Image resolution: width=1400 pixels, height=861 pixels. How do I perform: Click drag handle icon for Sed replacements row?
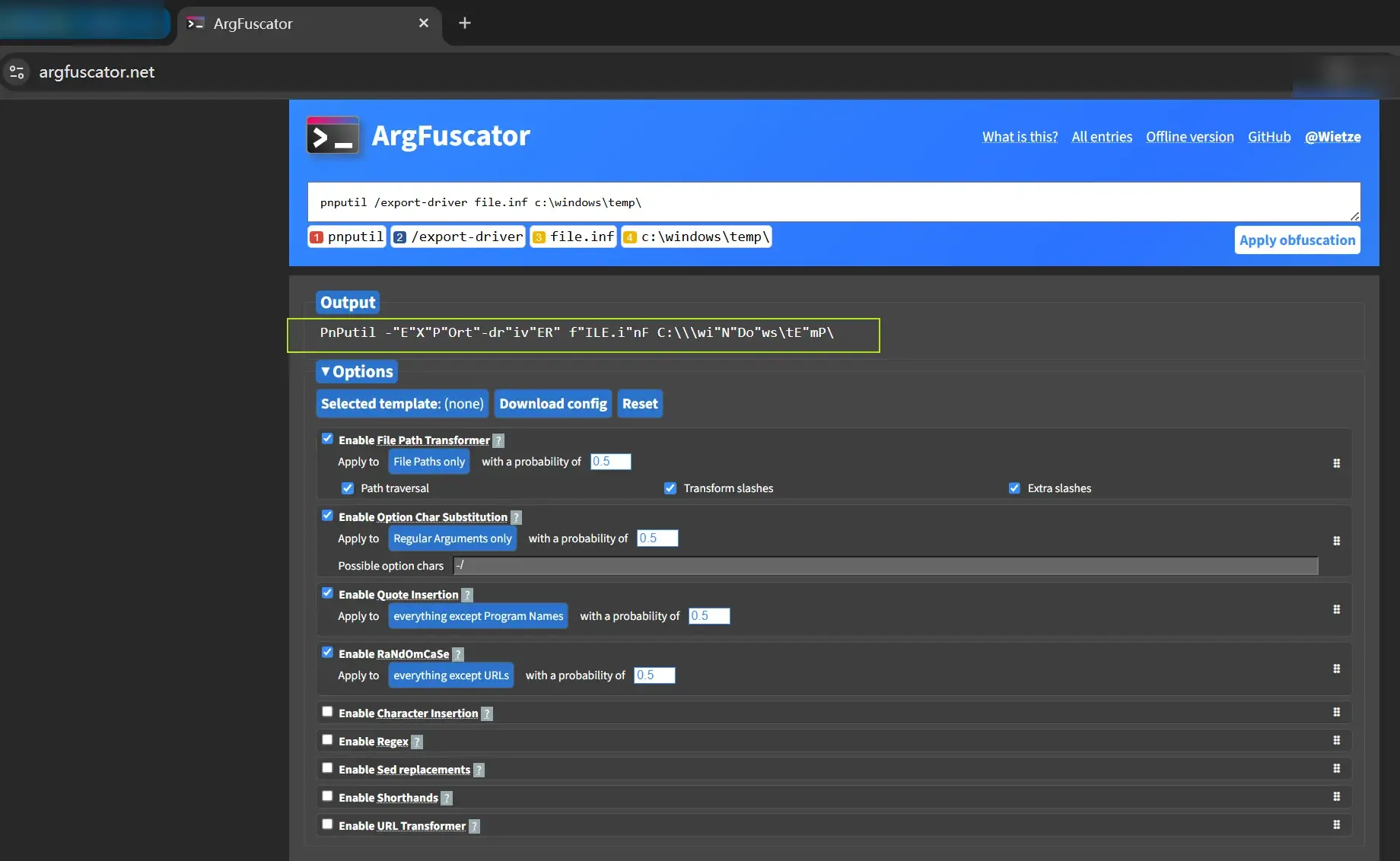coord(1337,768)
